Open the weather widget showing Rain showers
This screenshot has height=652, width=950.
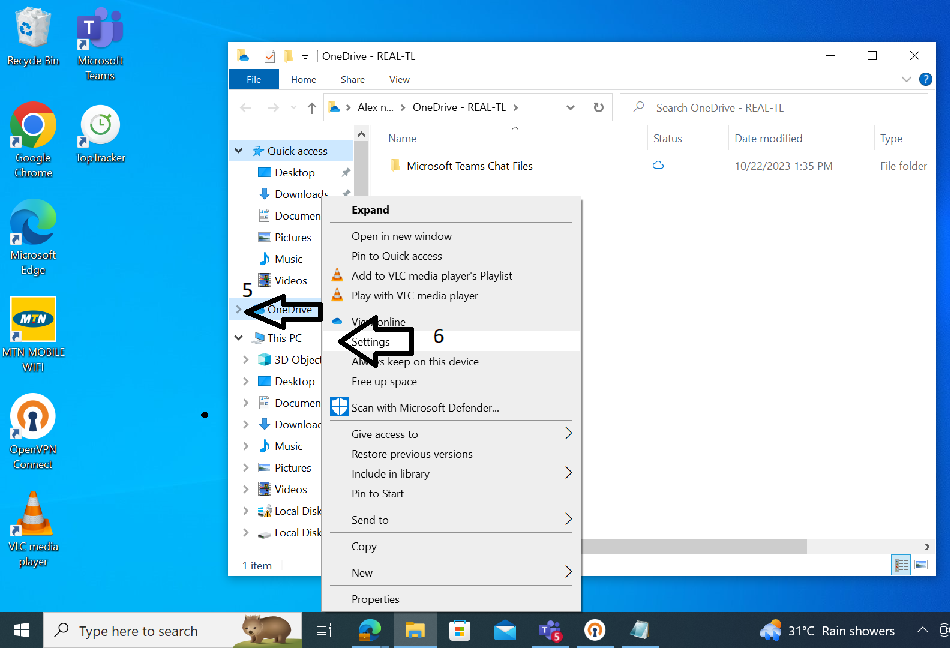(x=827, y=631)
